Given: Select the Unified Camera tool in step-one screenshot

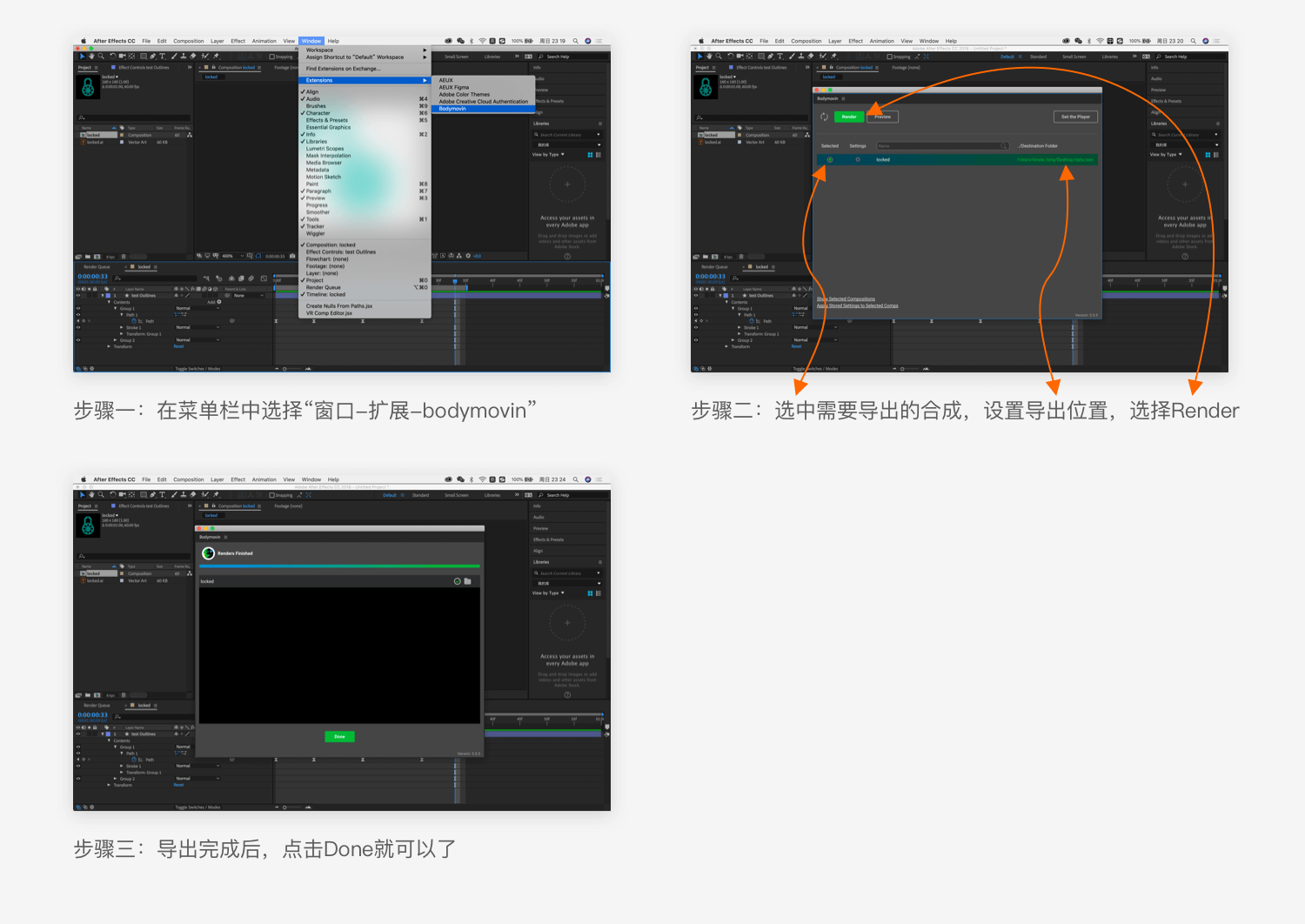Looking at the screenshot, I should 122,56.
